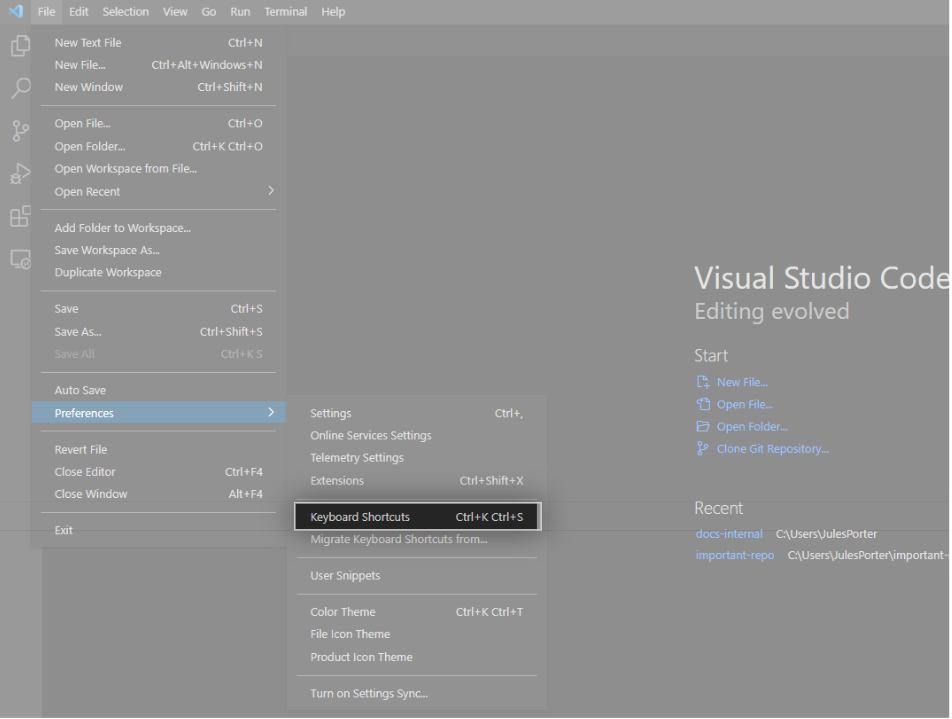Open Telemetry Settings
Viewport: 952px width, 719px height.
[x=417, y=458]
